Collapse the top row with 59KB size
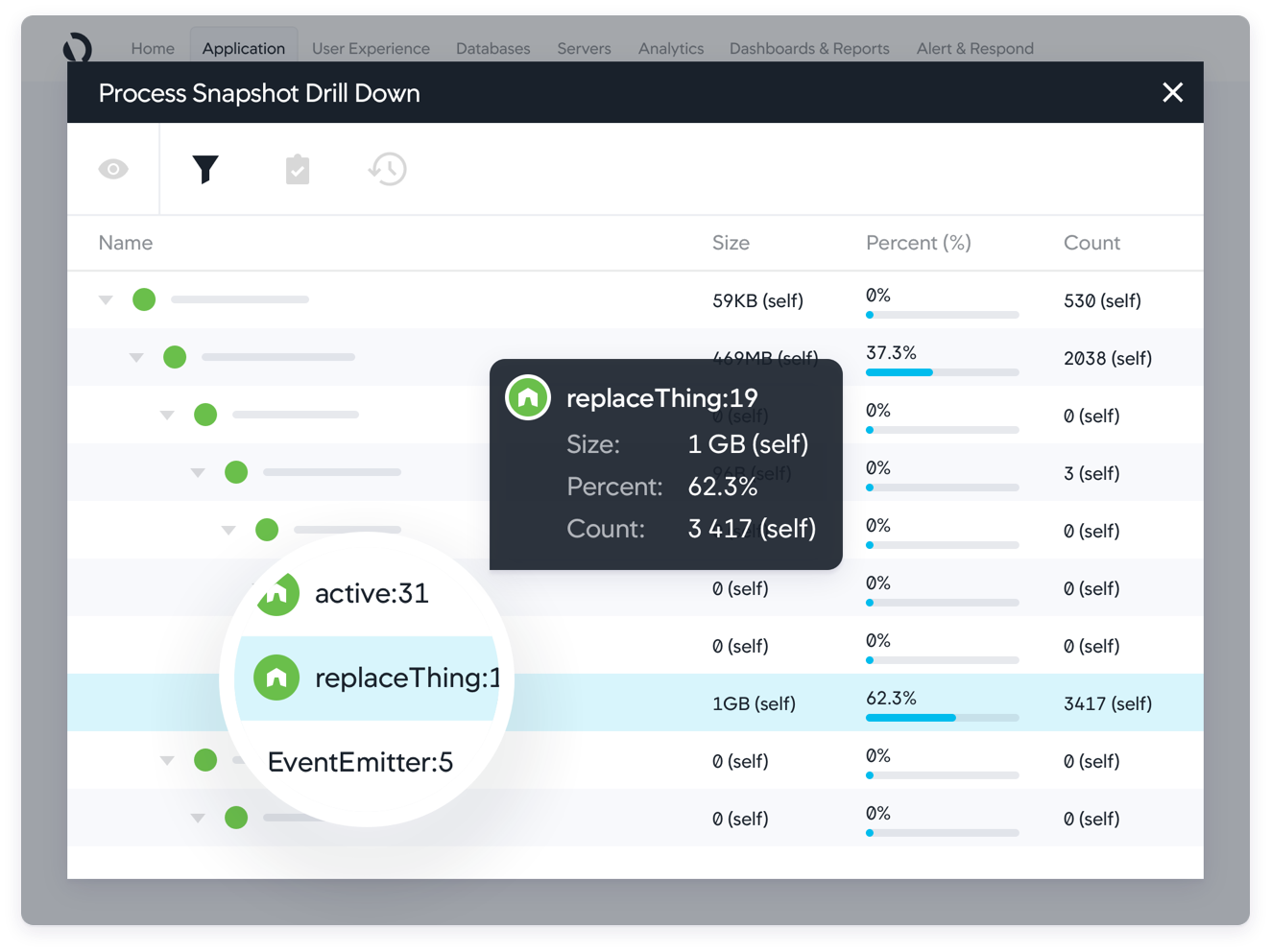 click(x=106, y=300)
